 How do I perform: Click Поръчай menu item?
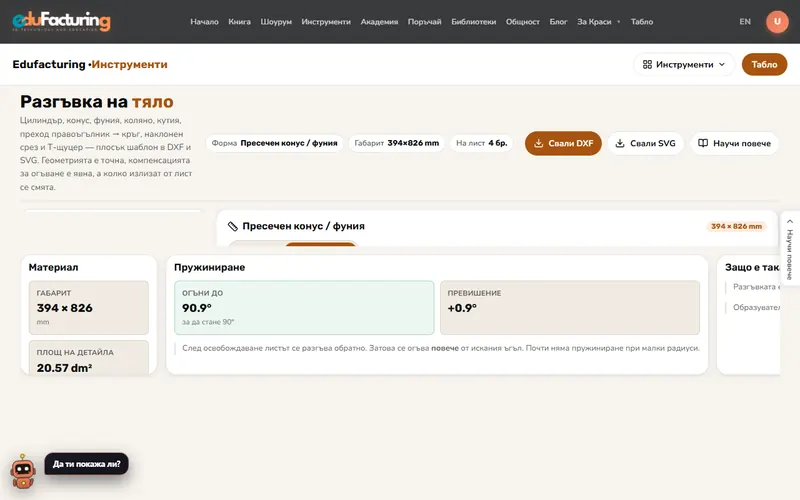424,22
